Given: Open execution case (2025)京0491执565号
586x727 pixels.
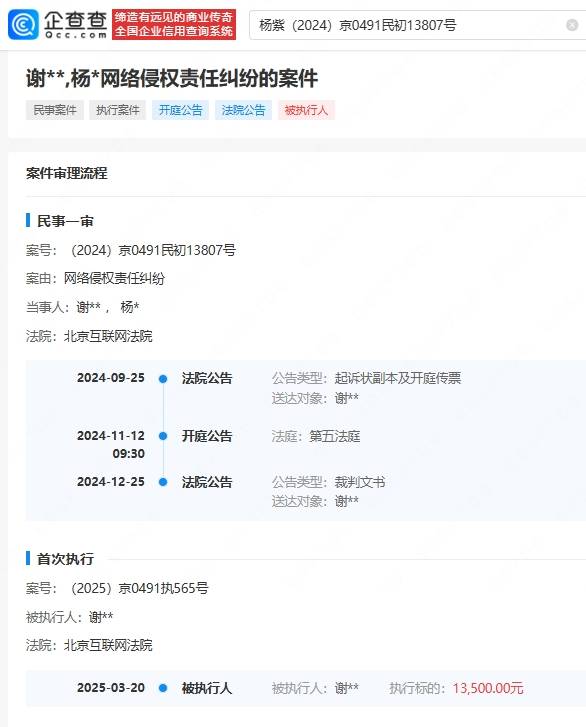Looking at the screenshot, I should 139,588.
